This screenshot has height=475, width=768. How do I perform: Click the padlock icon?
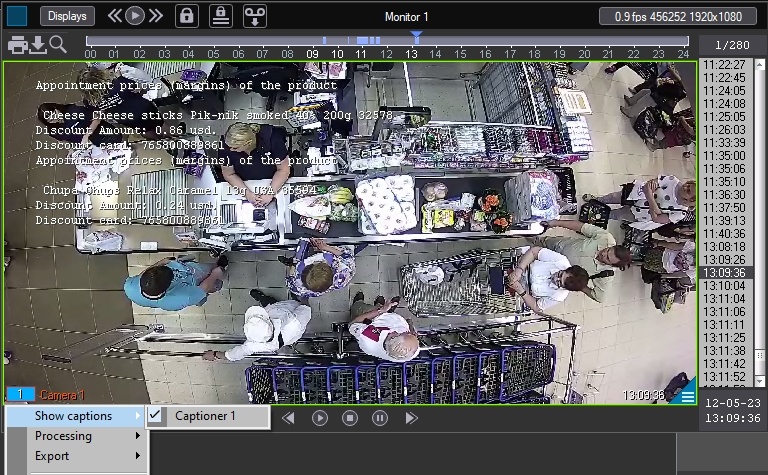tap(187, 16)
